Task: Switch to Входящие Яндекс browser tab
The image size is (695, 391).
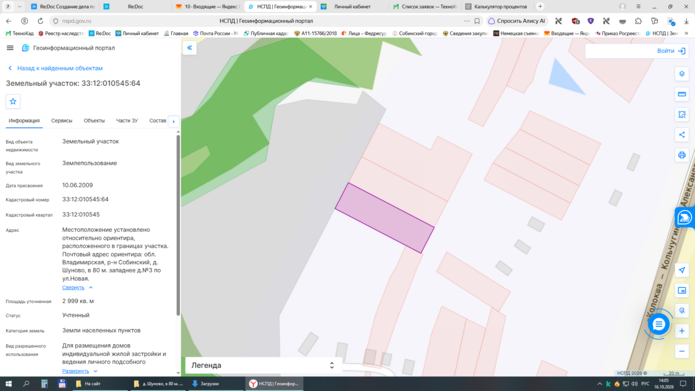Action: tap(207, 7)
